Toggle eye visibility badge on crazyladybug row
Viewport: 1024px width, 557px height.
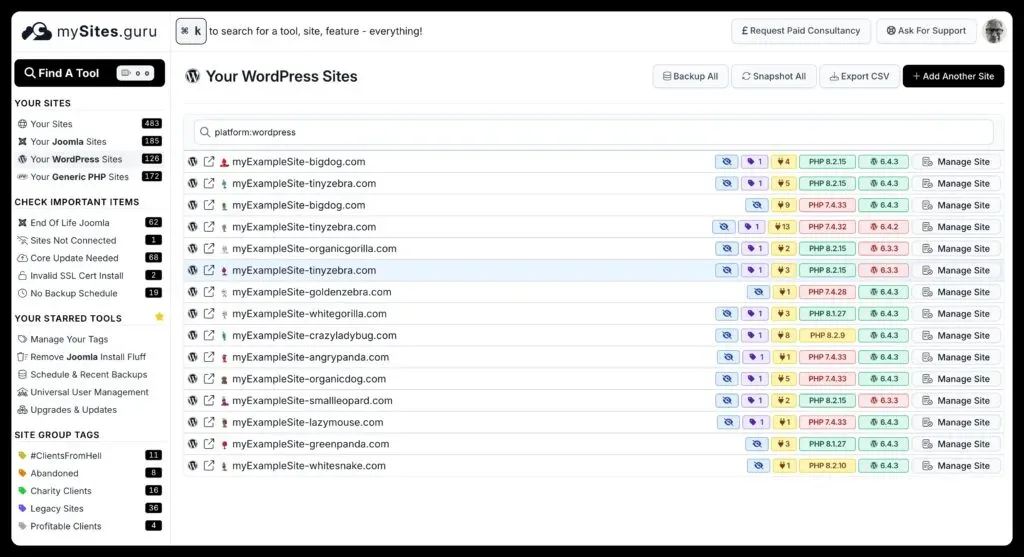pyautogui.click(x=727, y=336)
